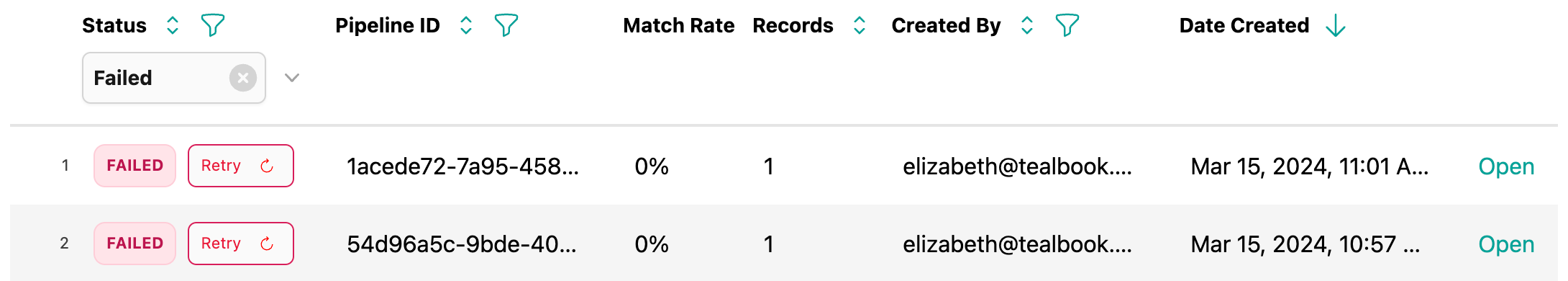Expand the status filter dropdown chevron
This screenshot has width=1568, height=281.
pyautogui.click(x=292, y=78)
